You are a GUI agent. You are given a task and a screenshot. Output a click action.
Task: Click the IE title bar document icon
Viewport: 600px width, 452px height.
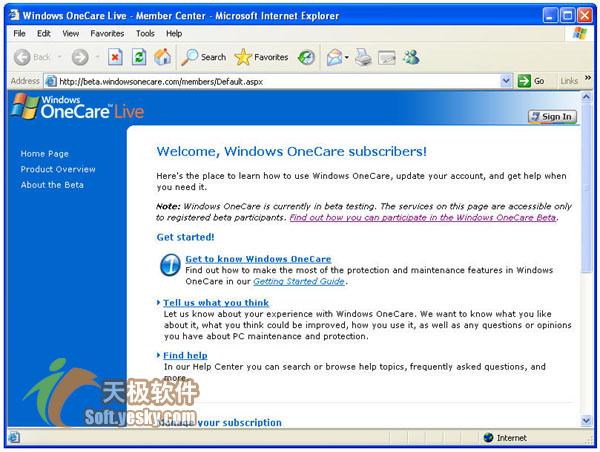point(14,15)
